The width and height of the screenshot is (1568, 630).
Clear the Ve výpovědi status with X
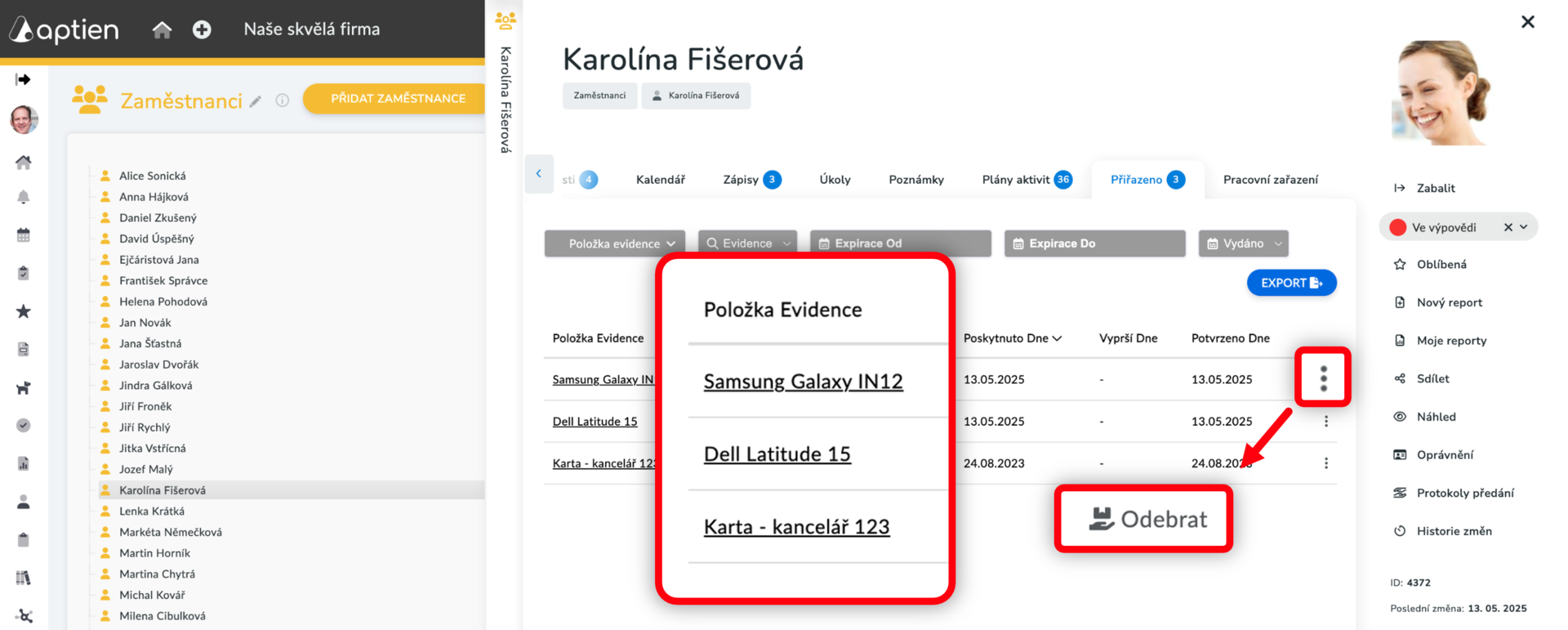click(x=1508, y=227)
